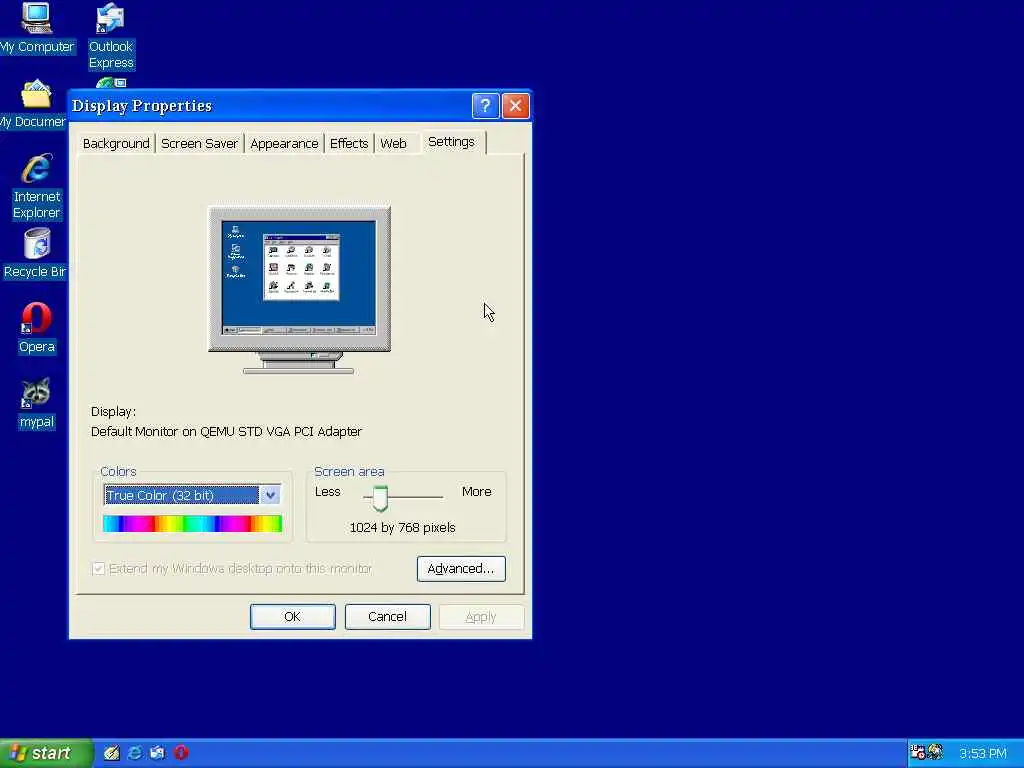Click the Show Desktop quick launch icon
The height and width of the screenshot is (768, 1024).
coord(111,753)
